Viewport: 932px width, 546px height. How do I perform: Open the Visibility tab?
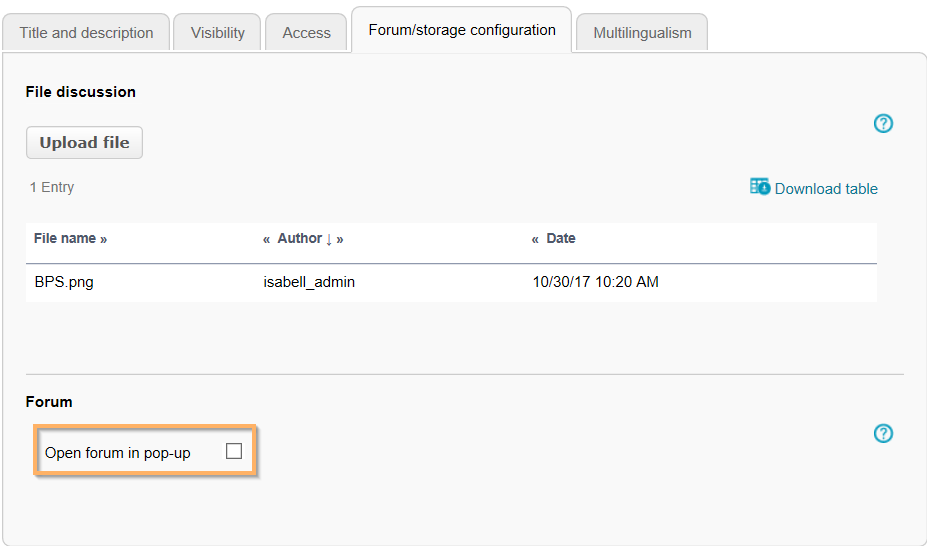coord(218,33)
